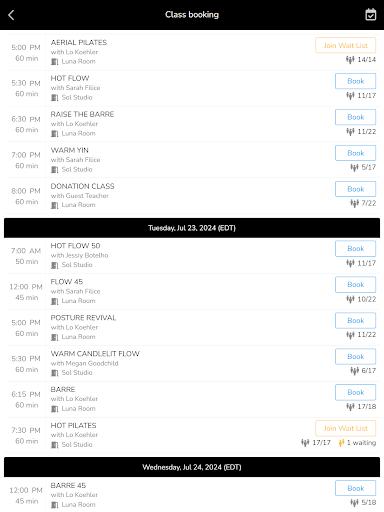Join Wait List for Aerial Pilates

[345, 45]
